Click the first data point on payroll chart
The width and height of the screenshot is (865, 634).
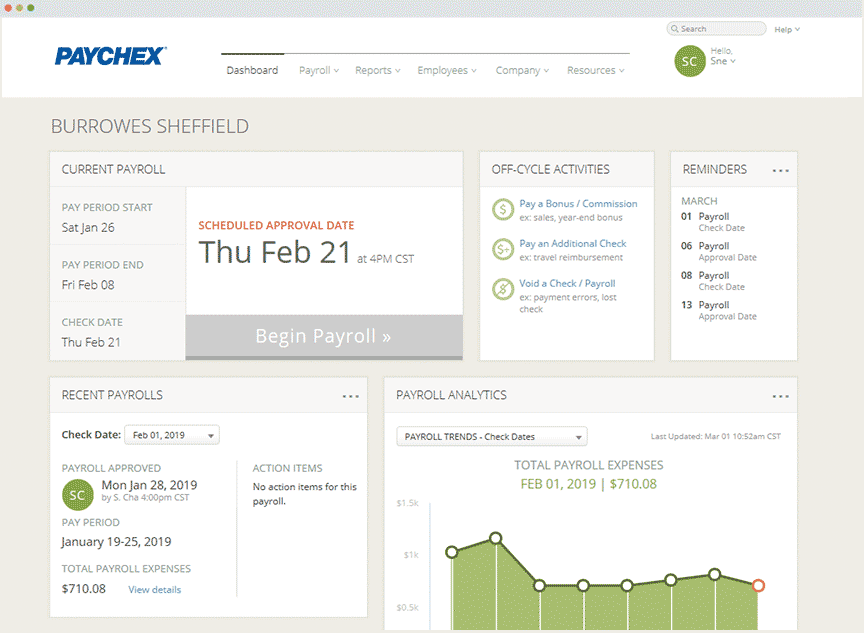pyautogui.click(x=452, y=552)
